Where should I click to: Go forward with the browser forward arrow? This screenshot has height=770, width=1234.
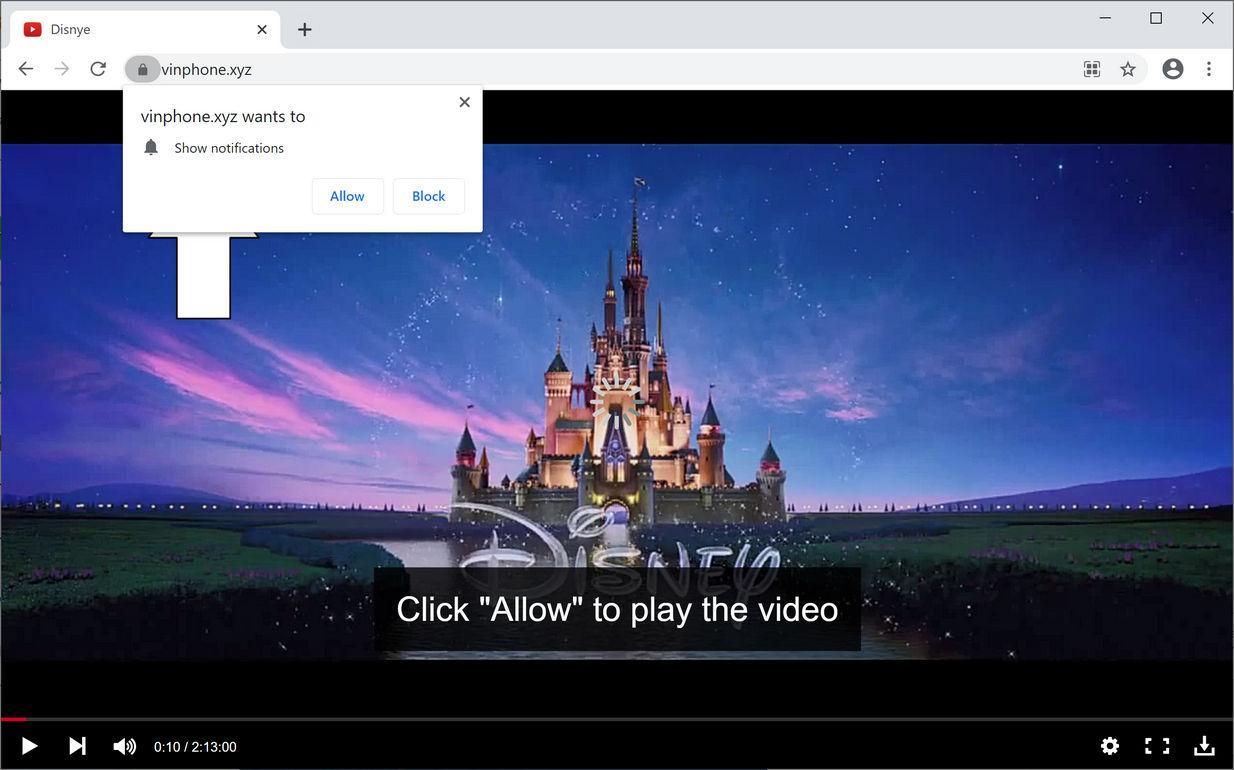62,69
